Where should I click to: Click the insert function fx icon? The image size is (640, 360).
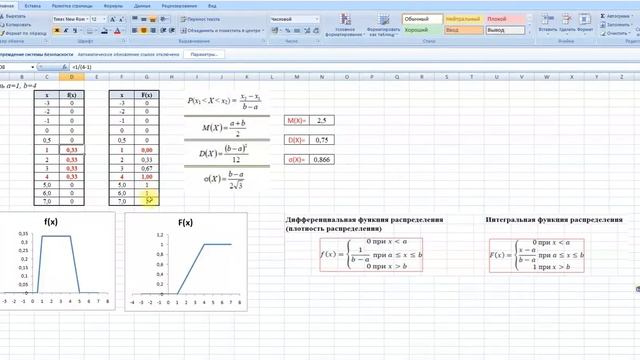click(x=64, y=67)
